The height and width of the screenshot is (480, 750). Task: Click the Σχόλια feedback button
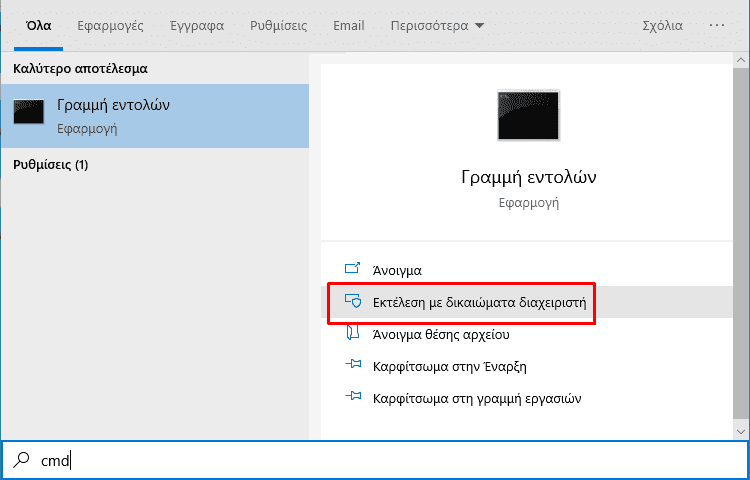662,25
